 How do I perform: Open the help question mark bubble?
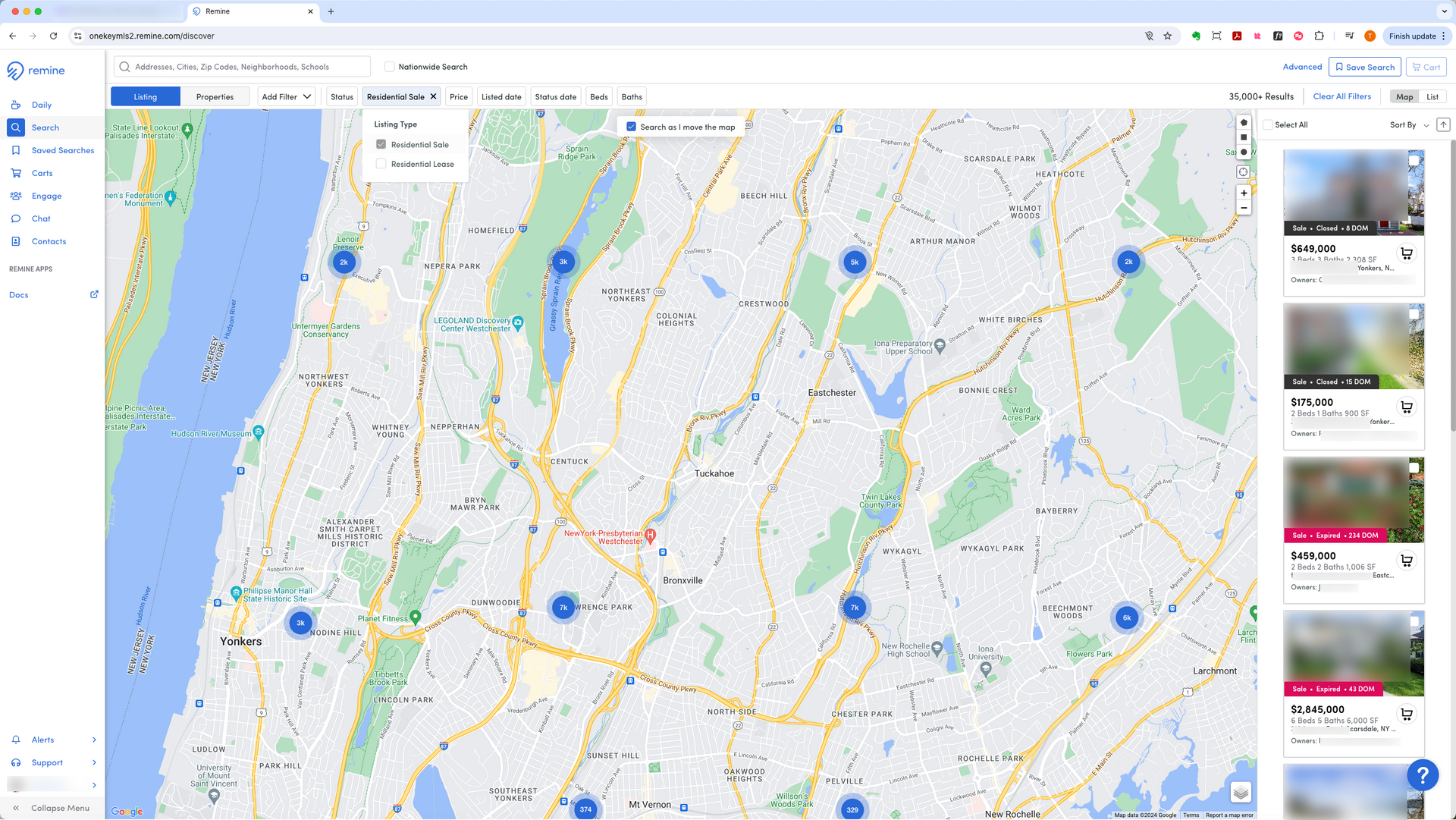click(x=1423, y=774)
